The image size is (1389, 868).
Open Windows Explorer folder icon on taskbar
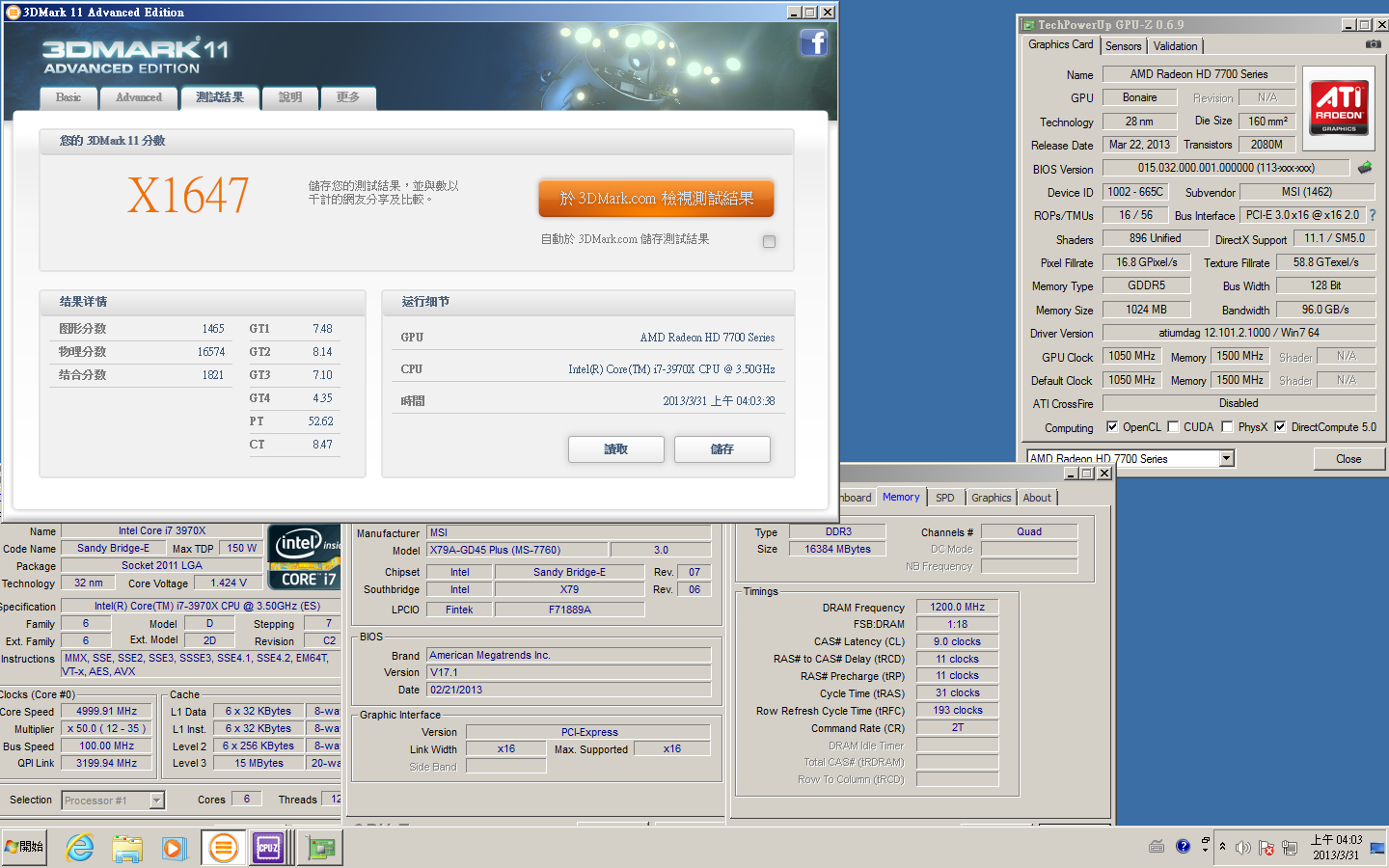click(126, 849)
